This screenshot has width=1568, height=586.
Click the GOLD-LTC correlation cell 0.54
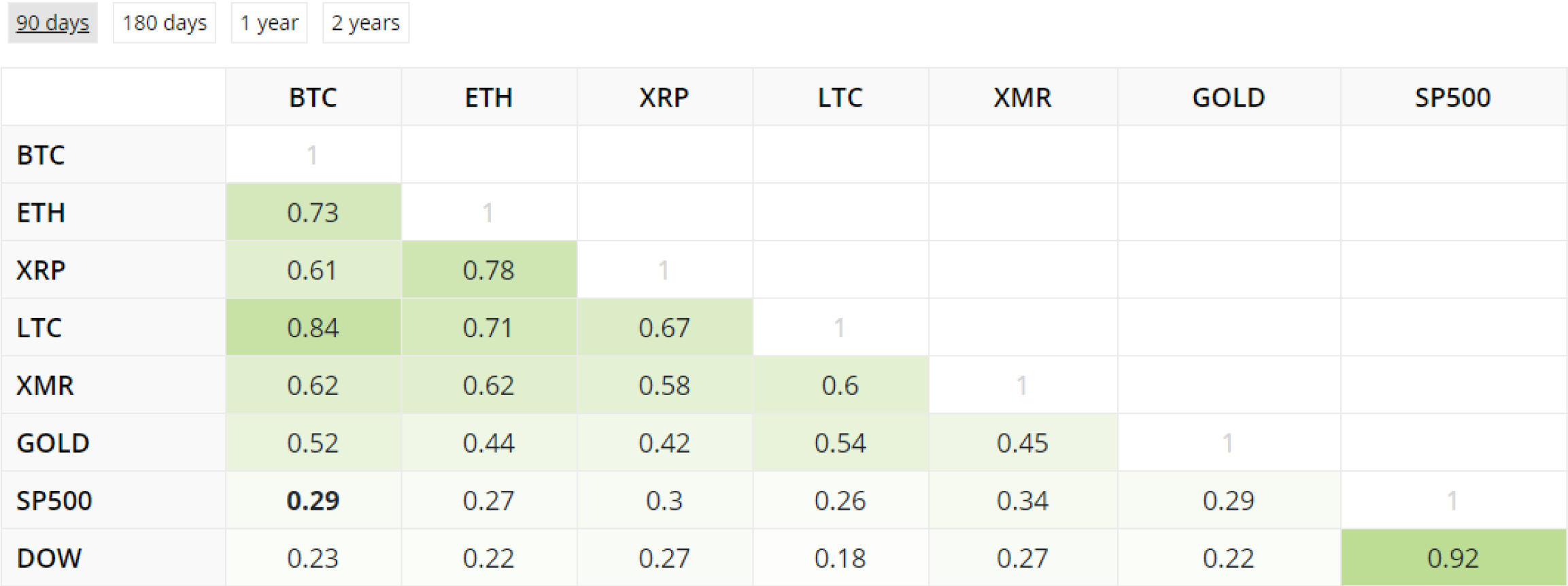click(x=840, y=443)
